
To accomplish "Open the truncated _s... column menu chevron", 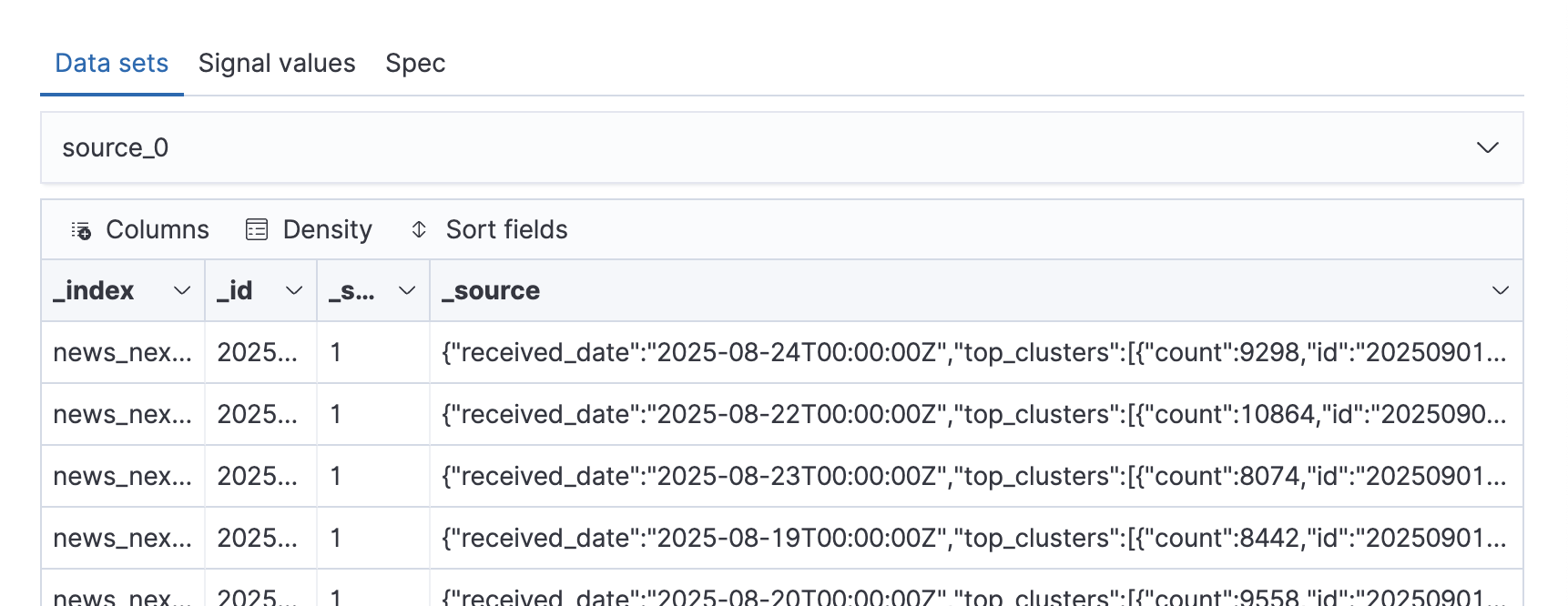I will (x=407, y=291).
